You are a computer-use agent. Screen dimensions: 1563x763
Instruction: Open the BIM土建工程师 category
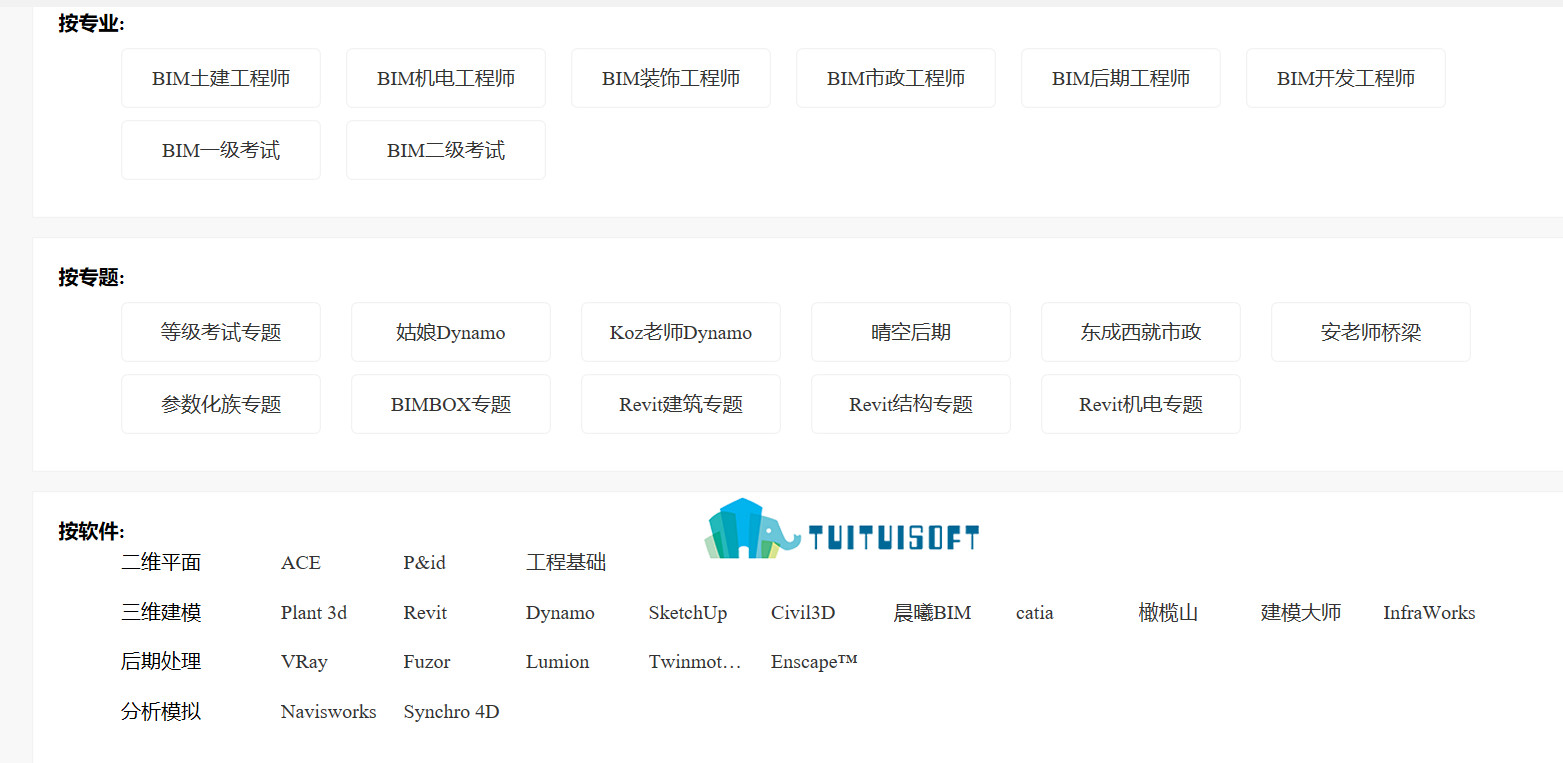coord(221,78)
